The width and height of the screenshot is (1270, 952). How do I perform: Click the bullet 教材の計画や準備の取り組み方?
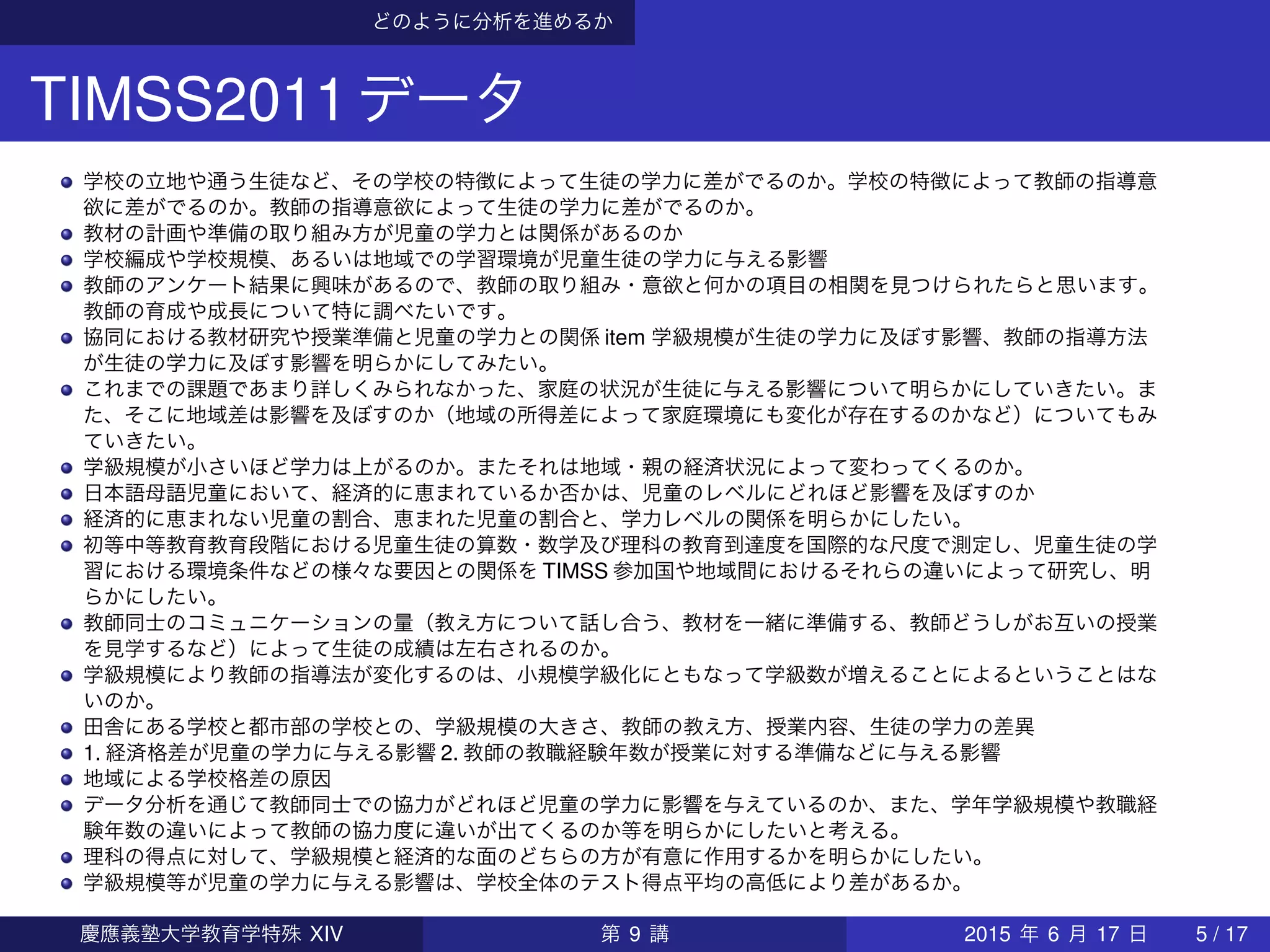[x=383, y=233]
